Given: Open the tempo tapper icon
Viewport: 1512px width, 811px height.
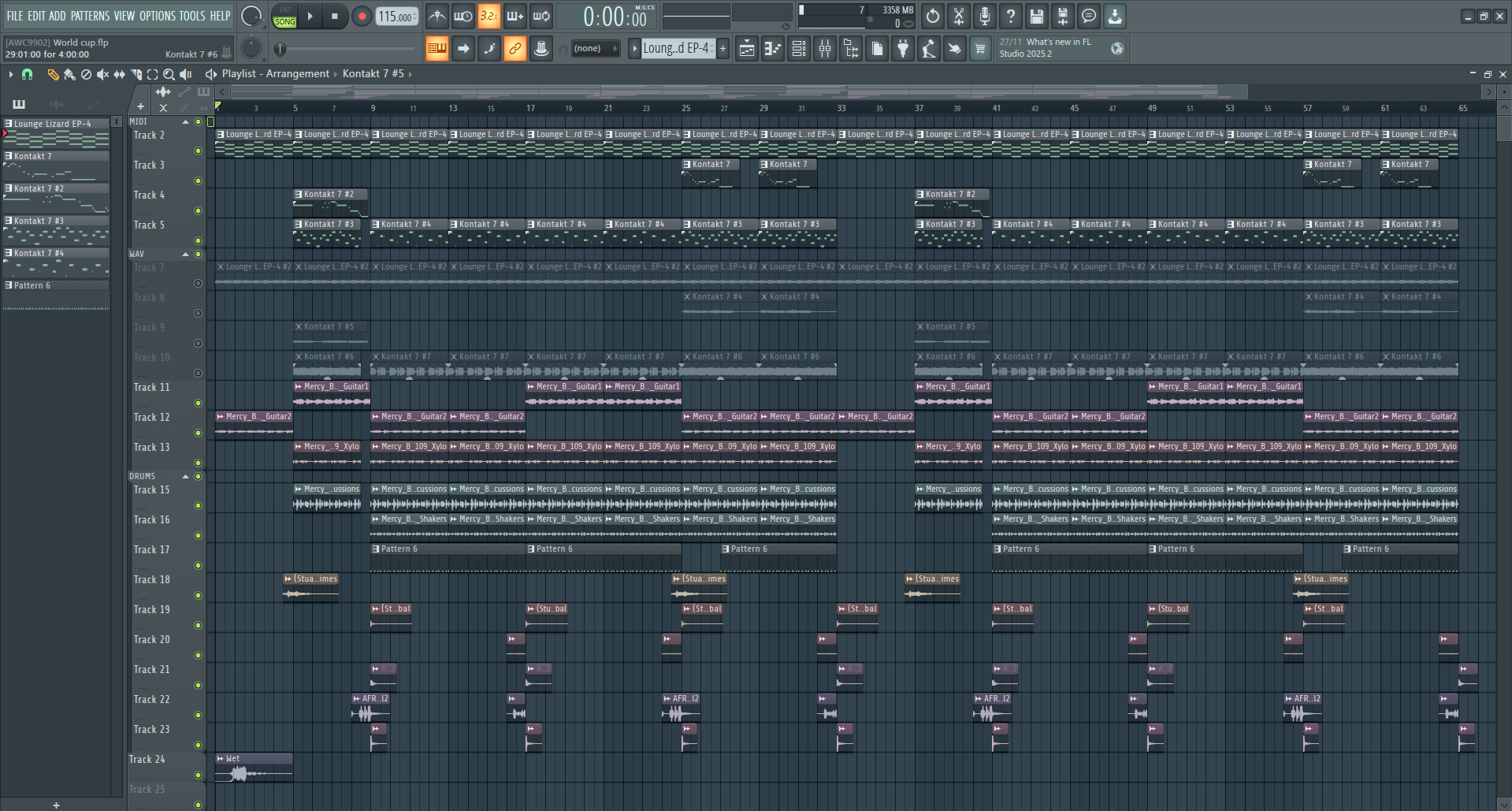Looking at the screenshot, I should pyautogui.click(x=929, y=48).
